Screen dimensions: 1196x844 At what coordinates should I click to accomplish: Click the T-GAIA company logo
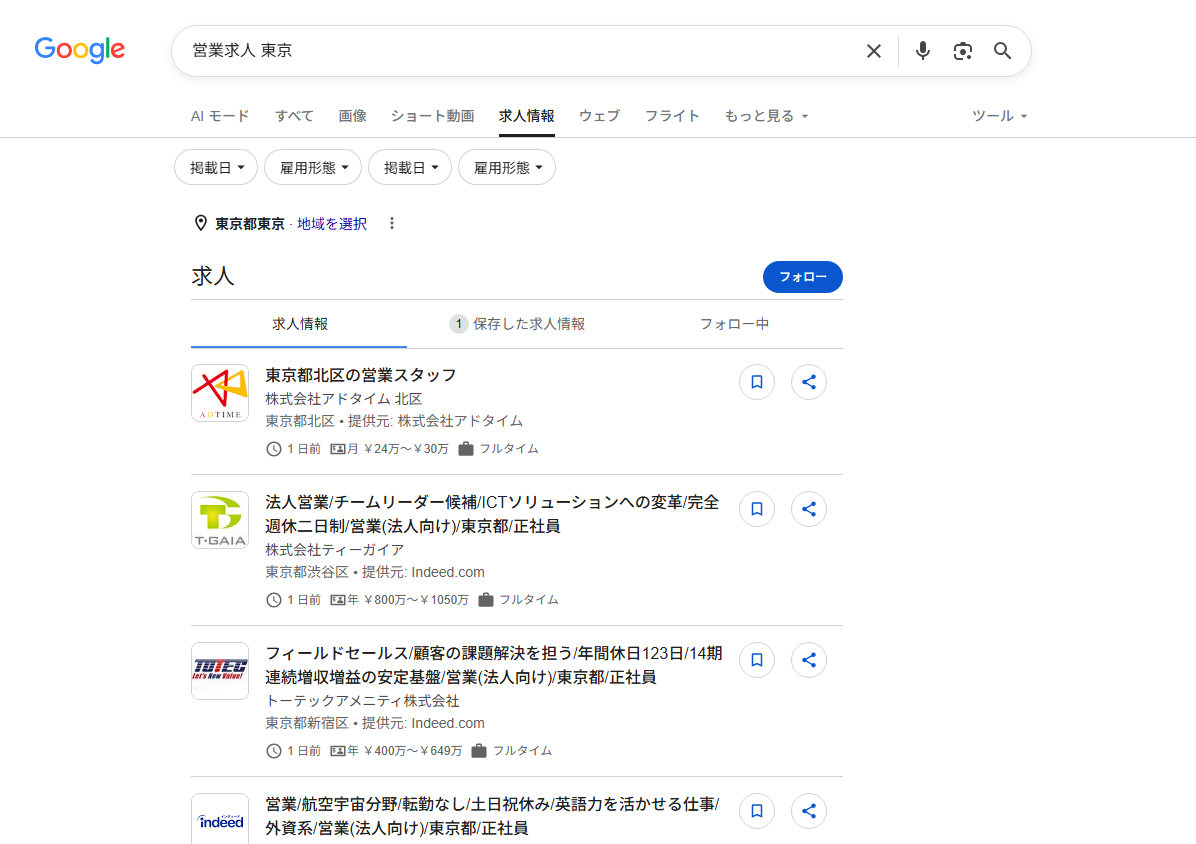coord(220,520)
